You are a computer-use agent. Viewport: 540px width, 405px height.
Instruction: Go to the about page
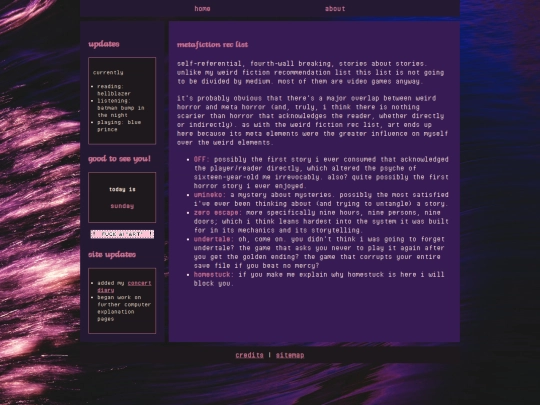(335, 9)
